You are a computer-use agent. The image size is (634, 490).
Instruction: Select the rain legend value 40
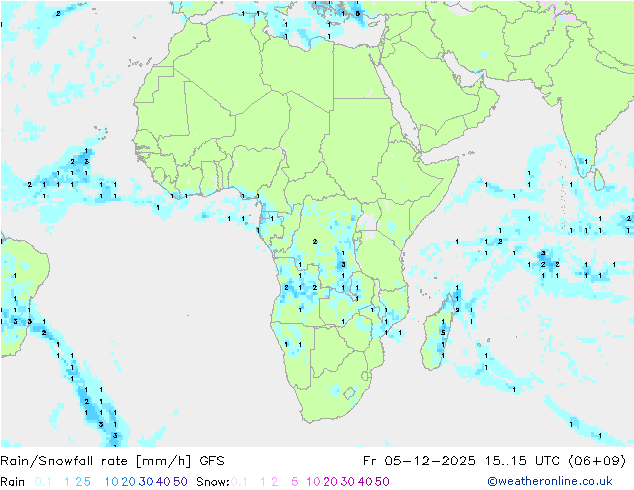pos(163,482)
